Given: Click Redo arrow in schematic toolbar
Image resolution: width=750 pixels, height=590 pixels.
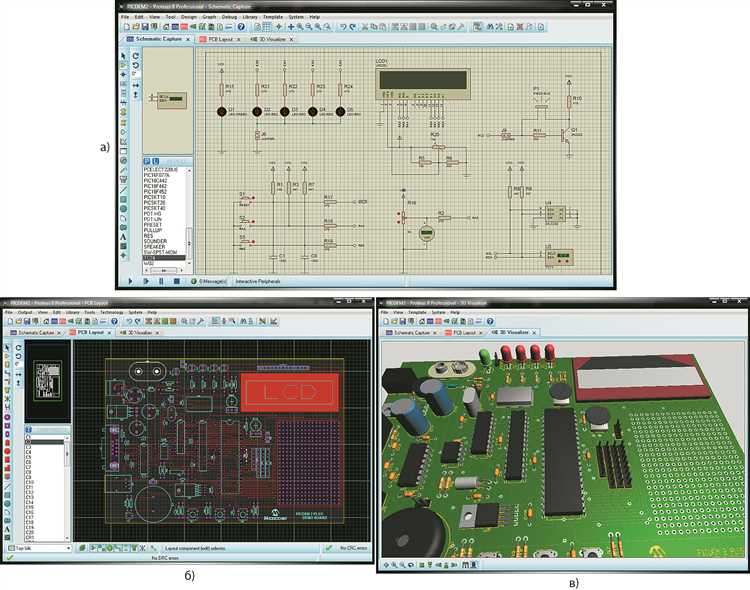Looking at the screenshot, I should 353,27.
